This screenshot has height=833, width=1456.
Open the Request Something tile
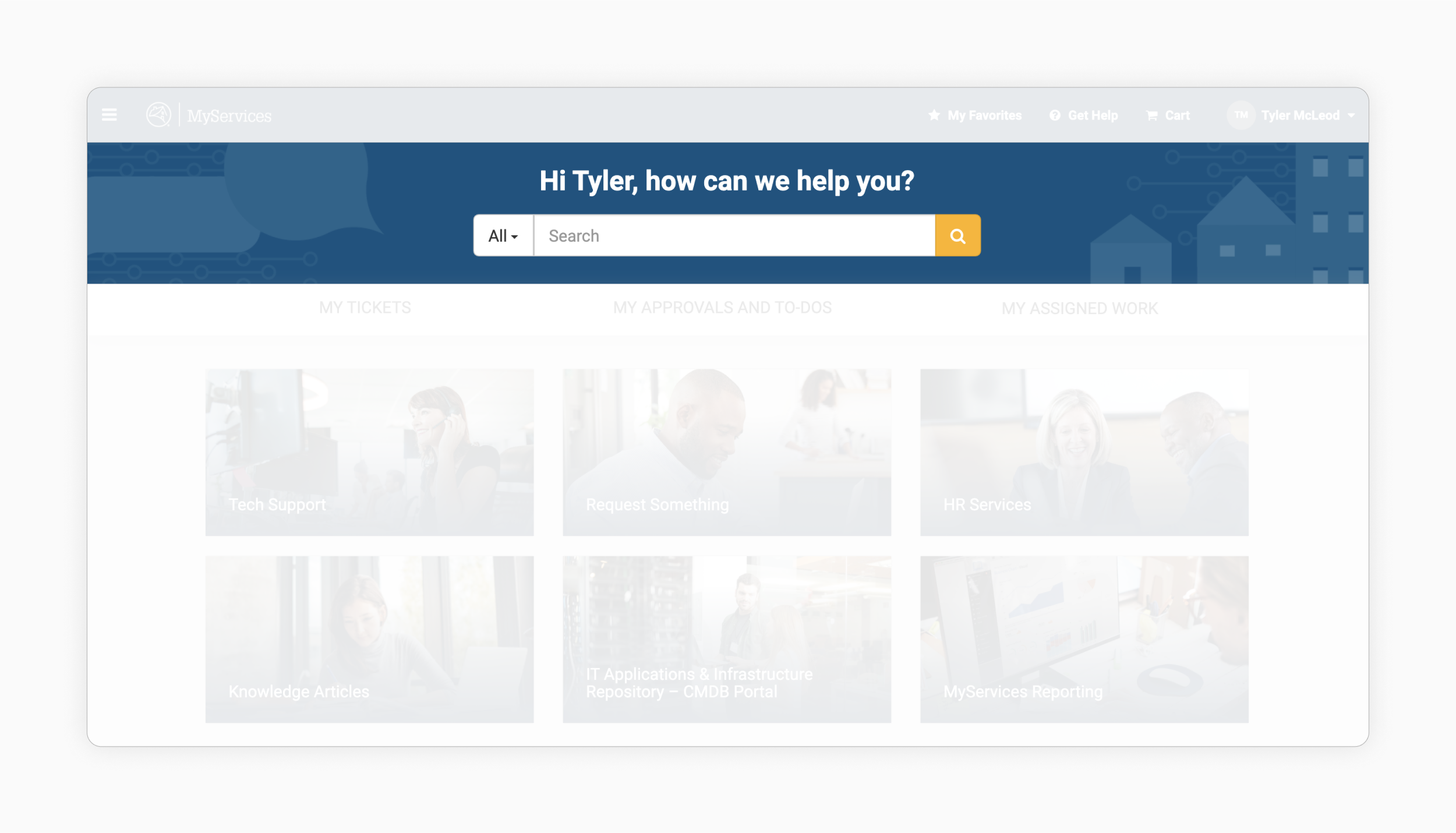coord(726,452)
